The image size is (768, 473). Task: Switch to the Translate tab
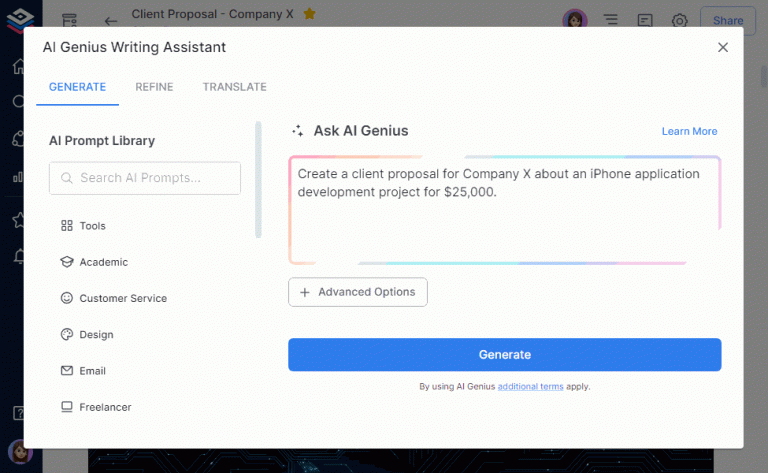pyautogui.click(x=234, y=87)
